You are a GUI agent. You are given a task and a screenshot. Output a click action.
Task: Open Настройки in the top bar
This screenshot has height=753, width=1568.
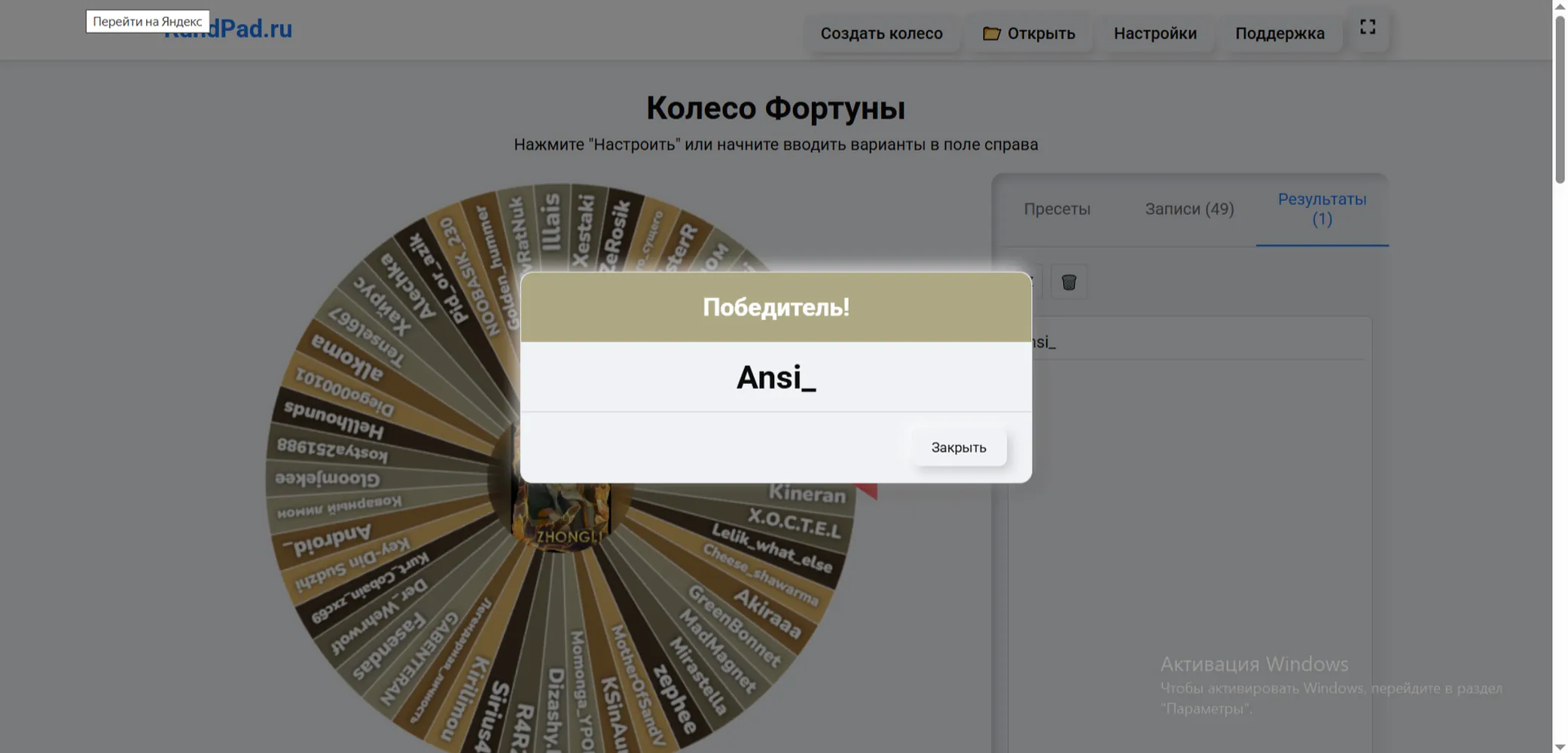tap(1155, 33)
